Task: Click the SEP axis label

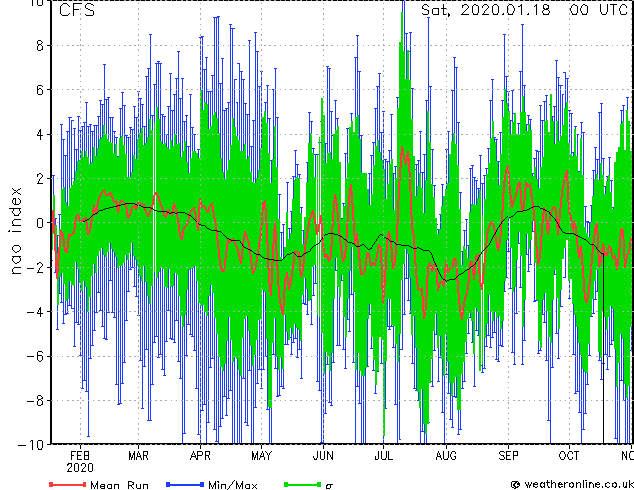Action: pyautogui.click(x=508, y=456)
